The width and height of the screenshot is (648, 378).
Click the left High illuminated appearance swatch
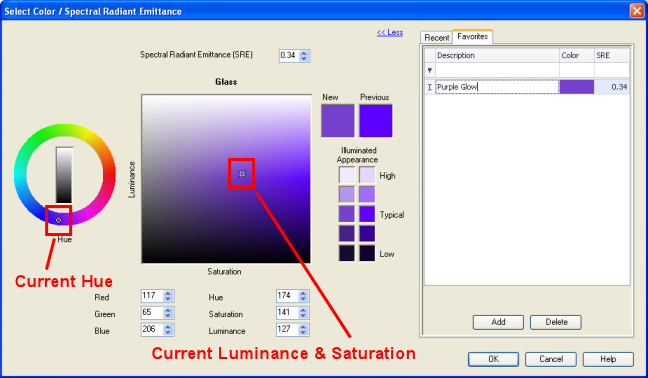coord(347,175)
